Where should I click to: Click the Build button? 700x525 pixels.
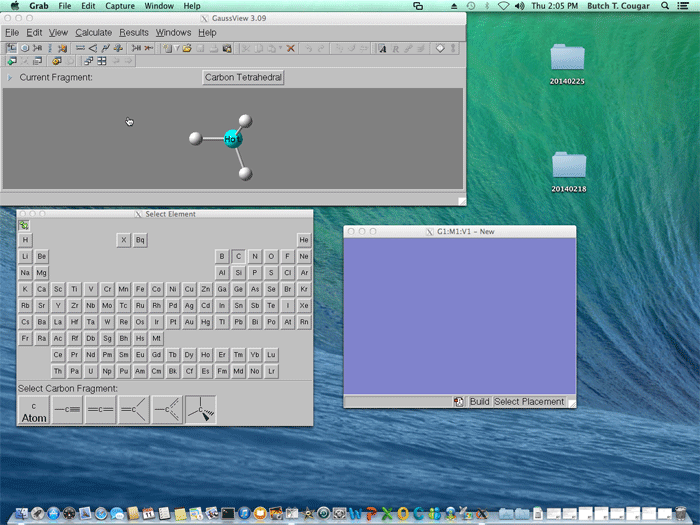click(x=479, y=402)
